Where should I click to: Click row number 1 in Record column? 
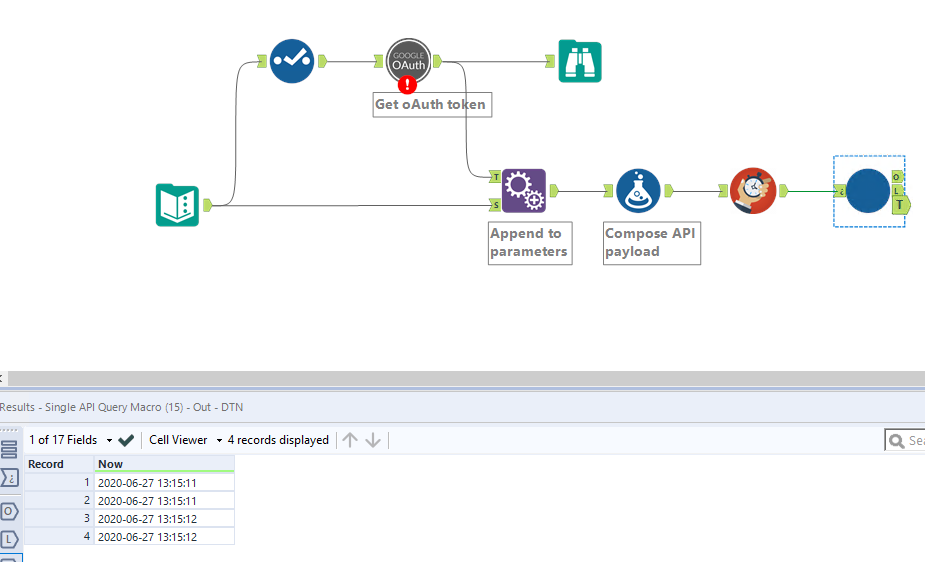(59, 482)
